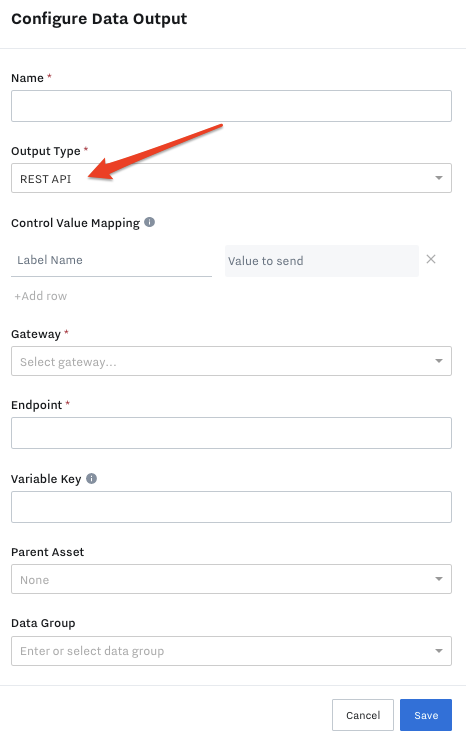Expand the Data Group combo box arrow
466x739 pixels.
pyautogui.click(x=439, y=651)
